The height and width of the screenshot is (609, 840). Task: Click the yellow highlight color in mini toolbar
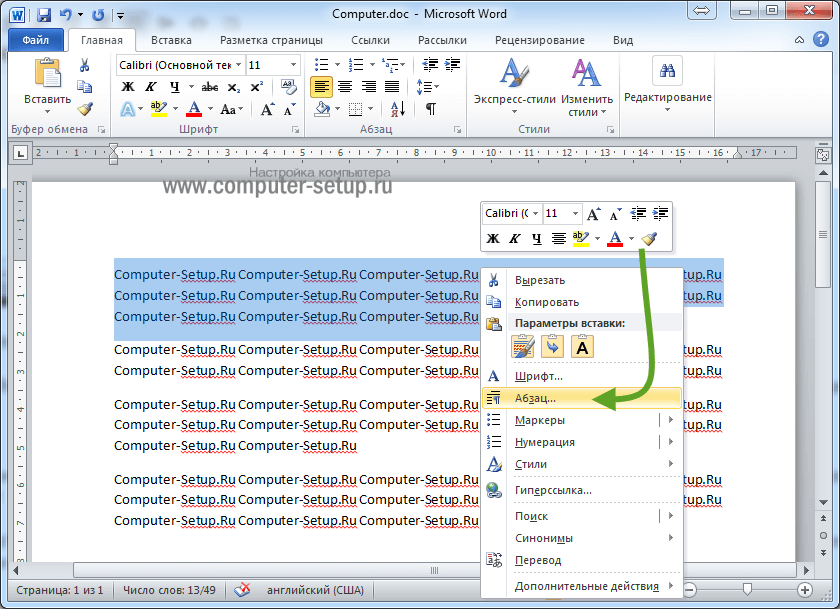(x=581, y=239)
